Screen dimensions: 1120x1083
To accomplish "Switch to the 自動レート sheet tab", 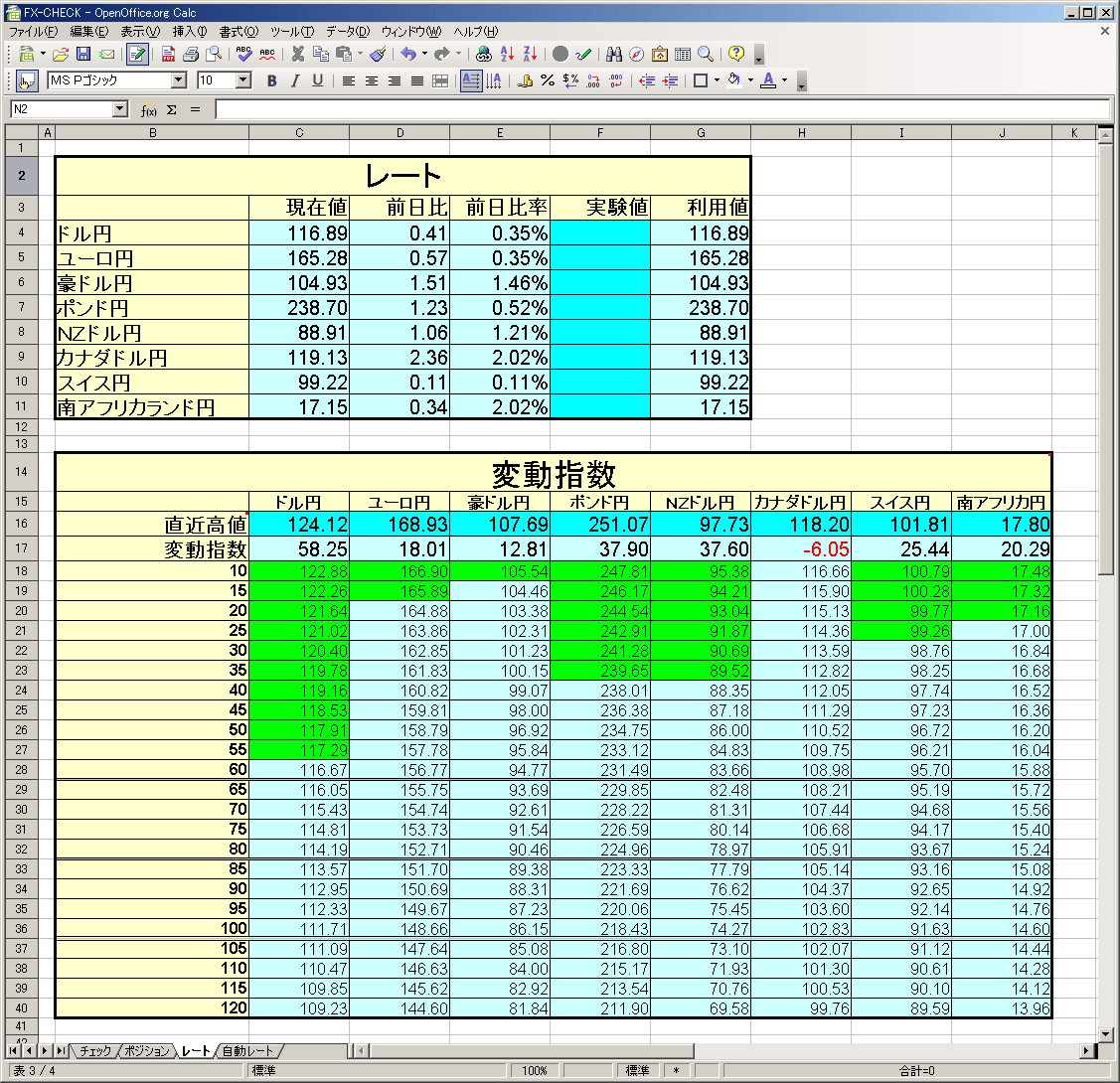I will click(x=248, y=1051).
